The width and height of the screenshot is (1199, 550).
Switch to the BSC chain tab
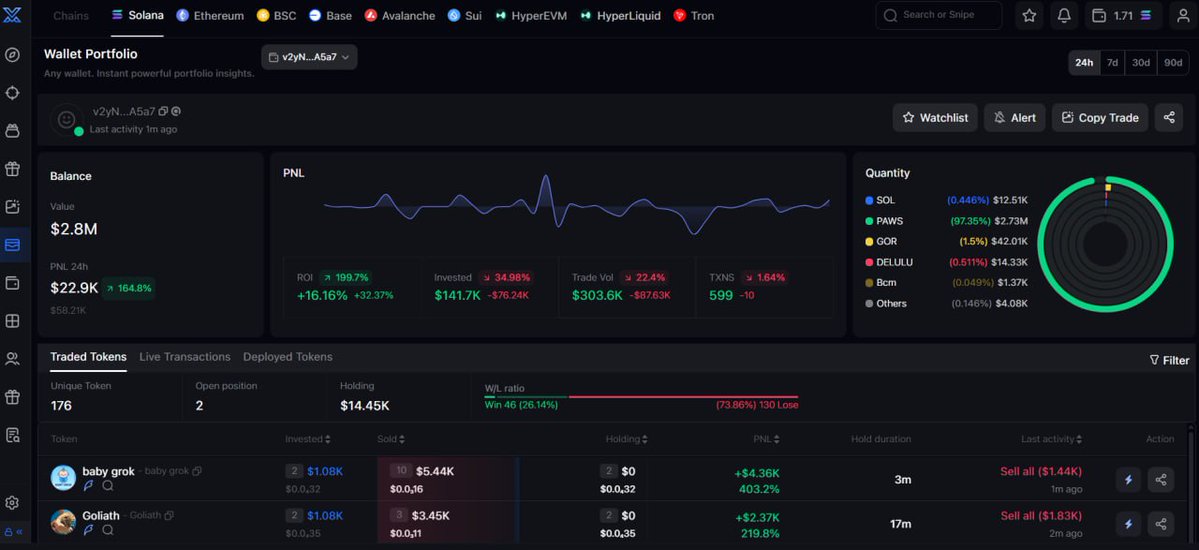click(x=277, y=15)
